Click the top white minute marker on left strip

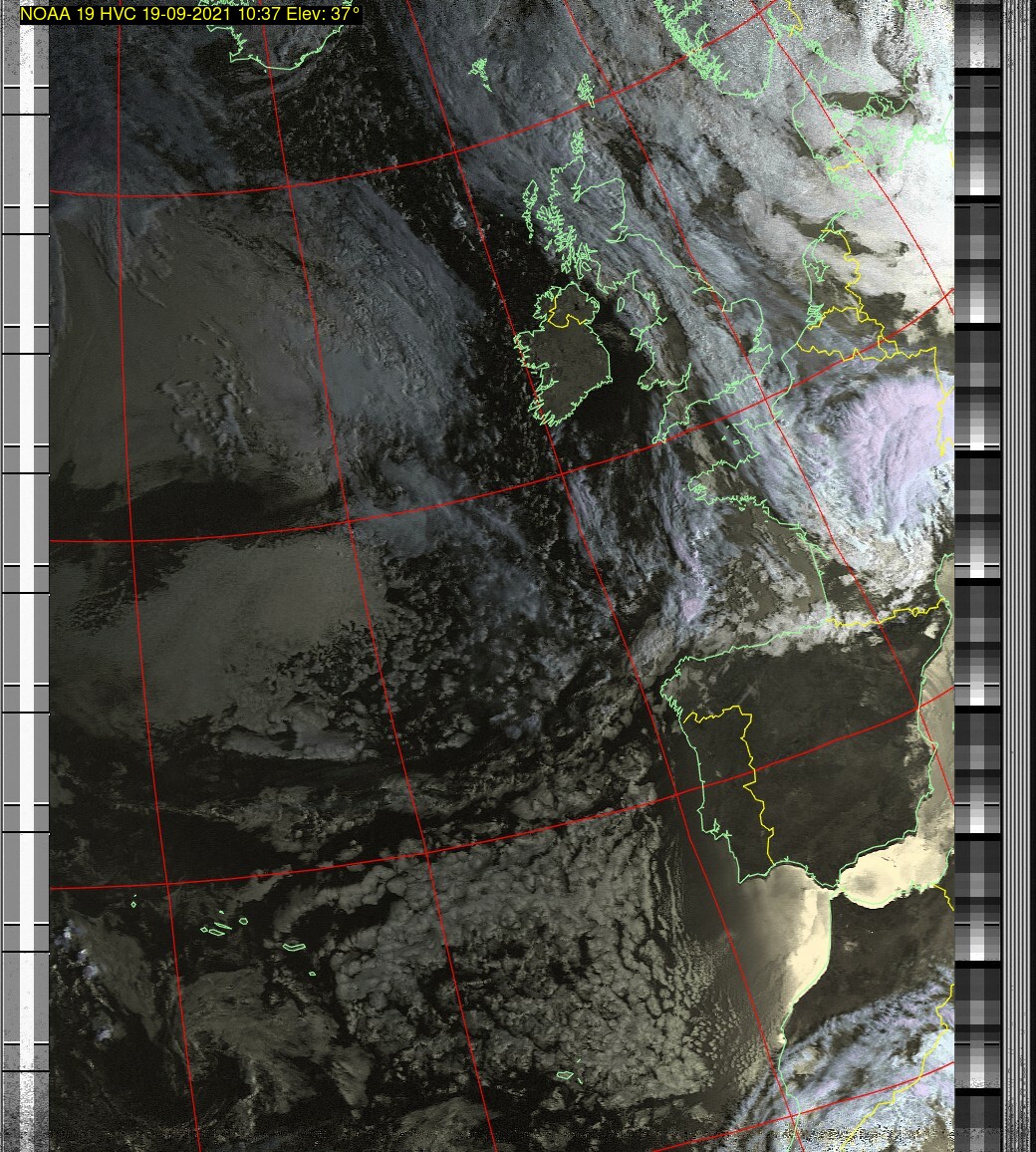point(26,100)
